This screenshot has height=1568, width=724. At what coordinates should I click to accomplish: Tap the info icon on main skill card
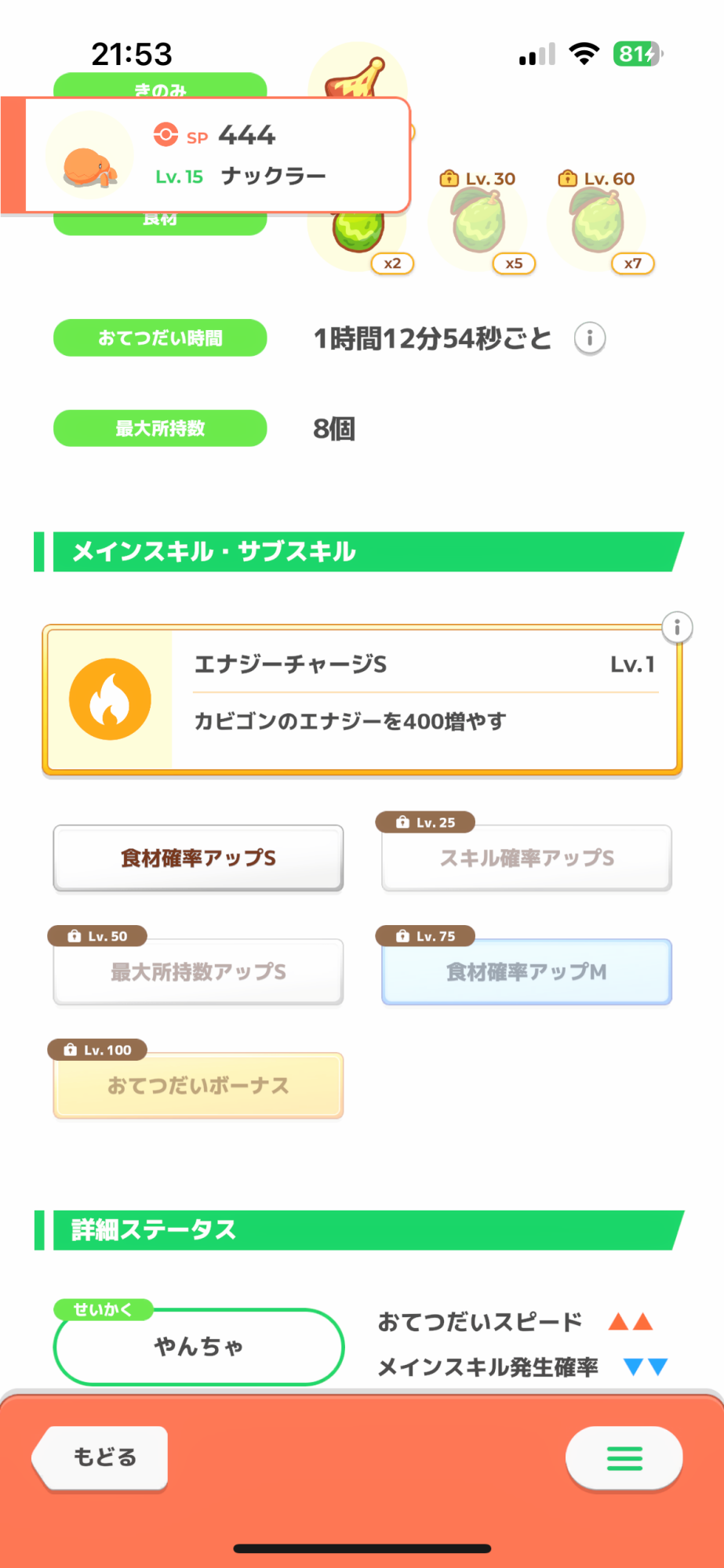tap(677, 627)
